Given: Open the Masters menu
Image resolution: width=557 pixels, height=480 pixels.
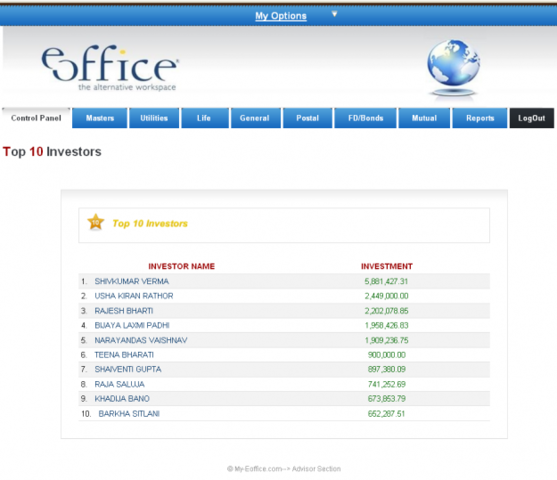Looking at the screenshot, I should [100, 118].
